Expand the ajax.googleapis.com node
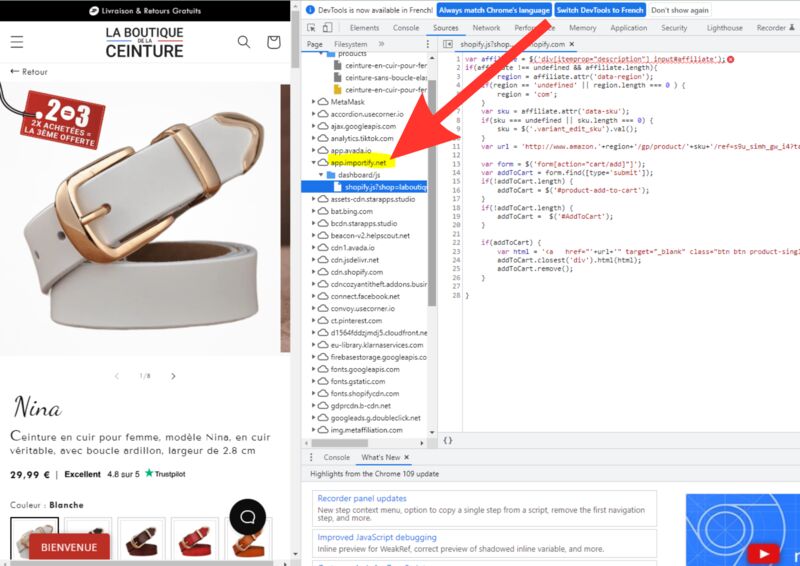Viewport: 800px width, 566px height. pyautogui.click(x=313, y=126)
